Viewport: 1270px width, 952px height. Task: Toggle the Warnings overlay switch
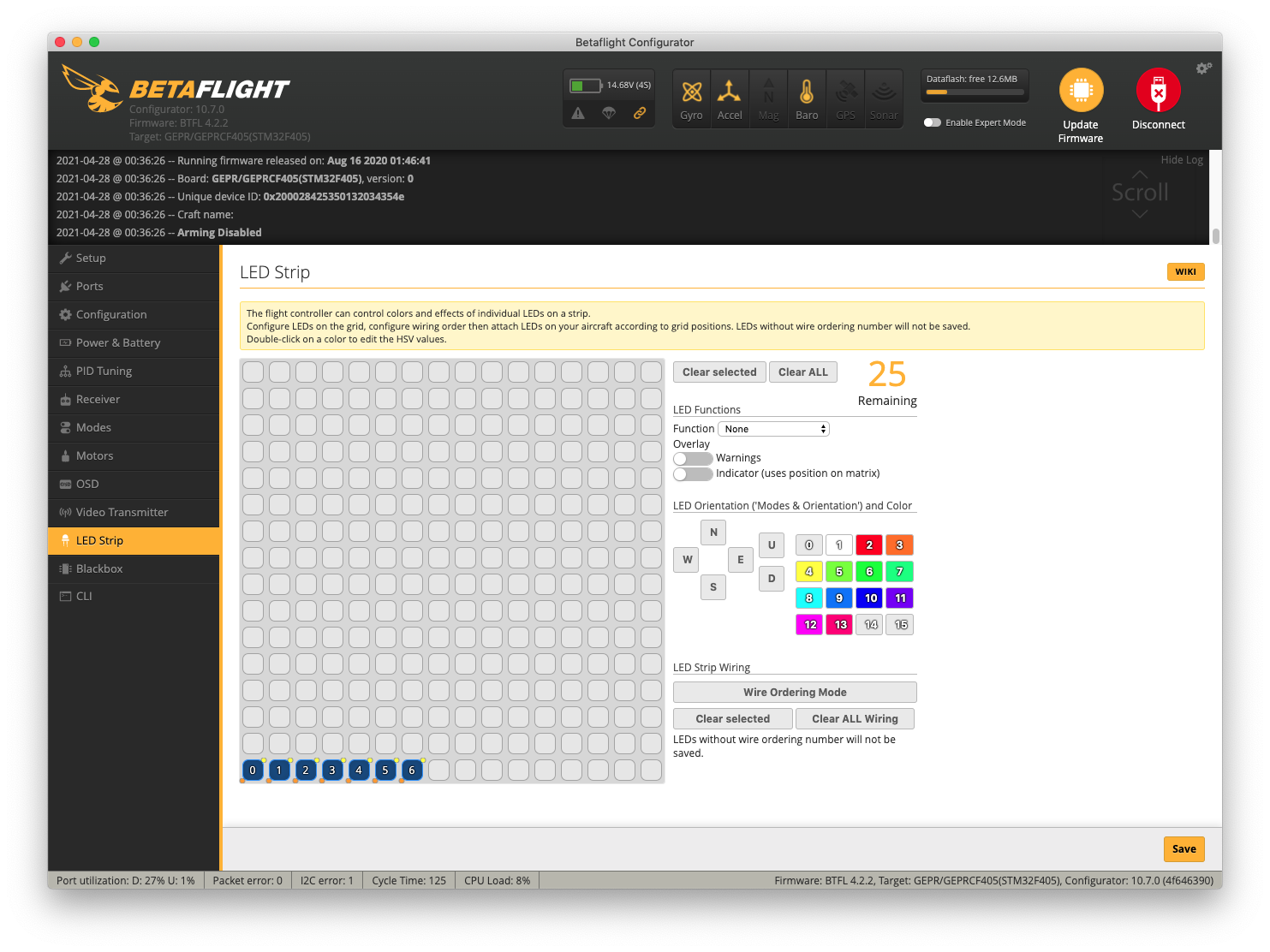point(693,458)
